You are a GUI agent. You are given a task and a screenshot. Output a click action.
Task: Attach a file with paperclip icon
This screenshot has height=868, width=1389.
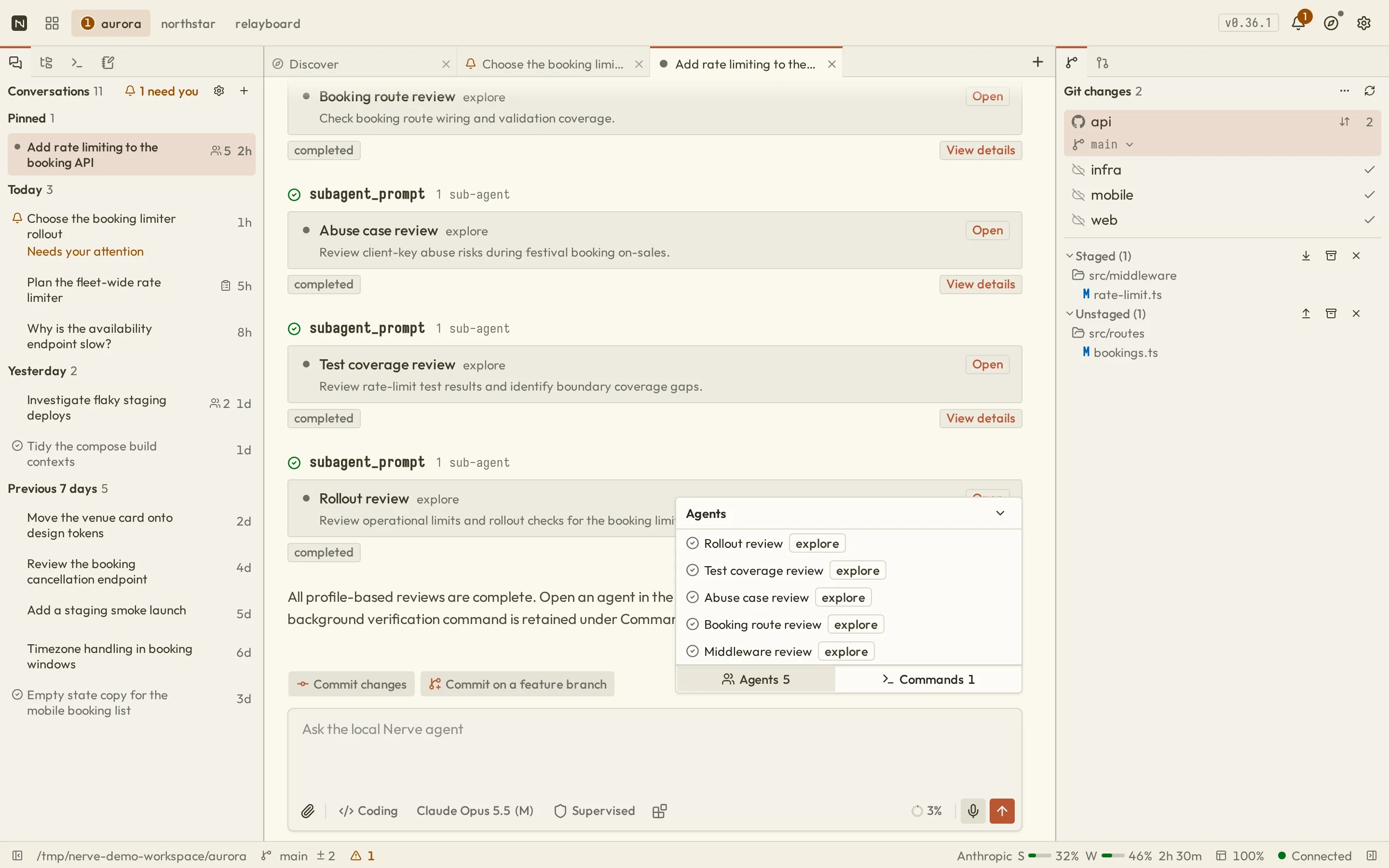308,811
